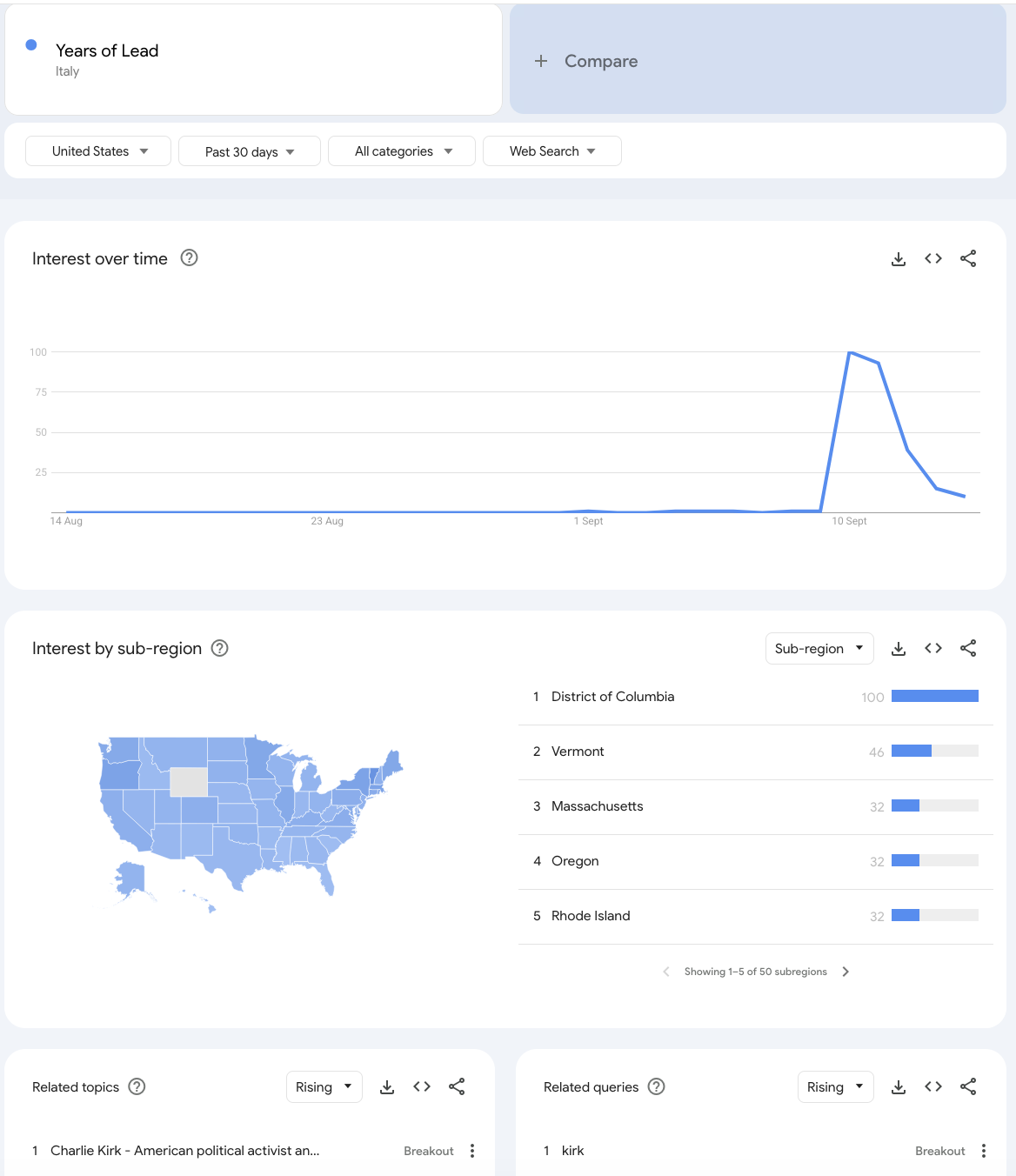Viewport: 1016px width, 1176px height.
Task: Open the Past 30 days time range dropdown
Action: (250, 151)
